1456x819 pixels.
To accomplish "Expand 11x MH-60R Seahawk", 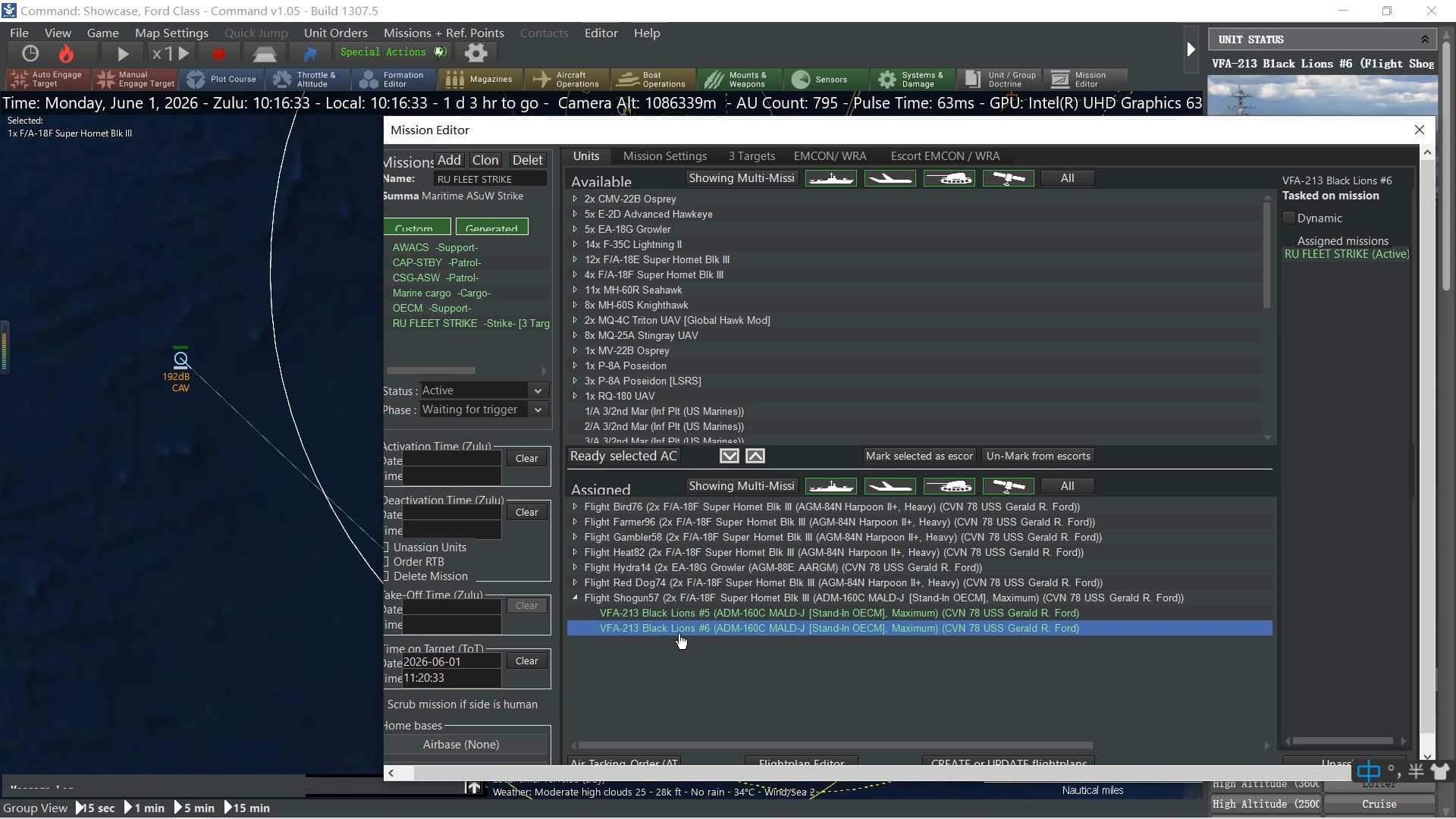I will coord(575,290).
